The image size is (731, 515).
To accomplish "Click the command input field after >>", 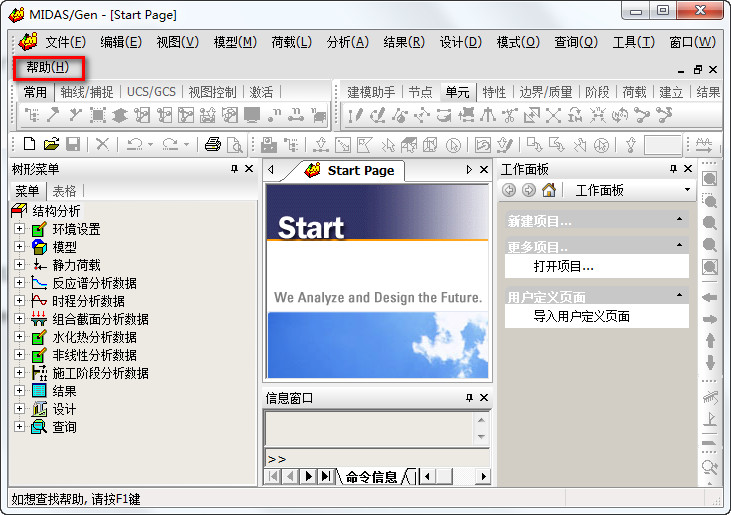I will pyautogui.click(x=377, y=459).
